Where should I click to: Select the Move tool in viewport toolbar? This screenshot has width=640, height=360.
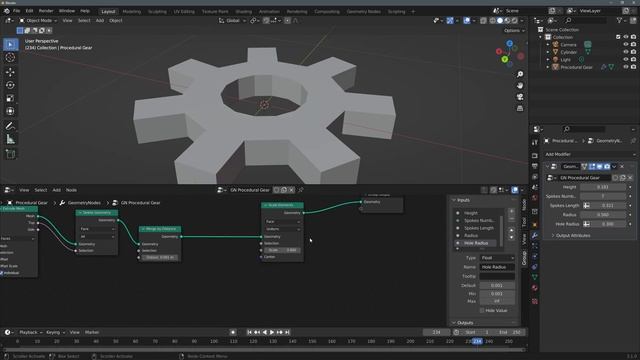10,72
